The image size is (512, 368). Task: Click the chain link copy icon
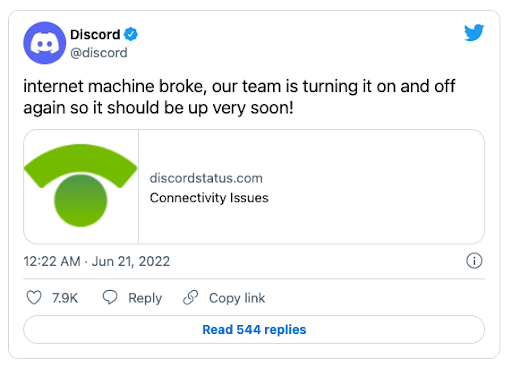coord(191,297)
